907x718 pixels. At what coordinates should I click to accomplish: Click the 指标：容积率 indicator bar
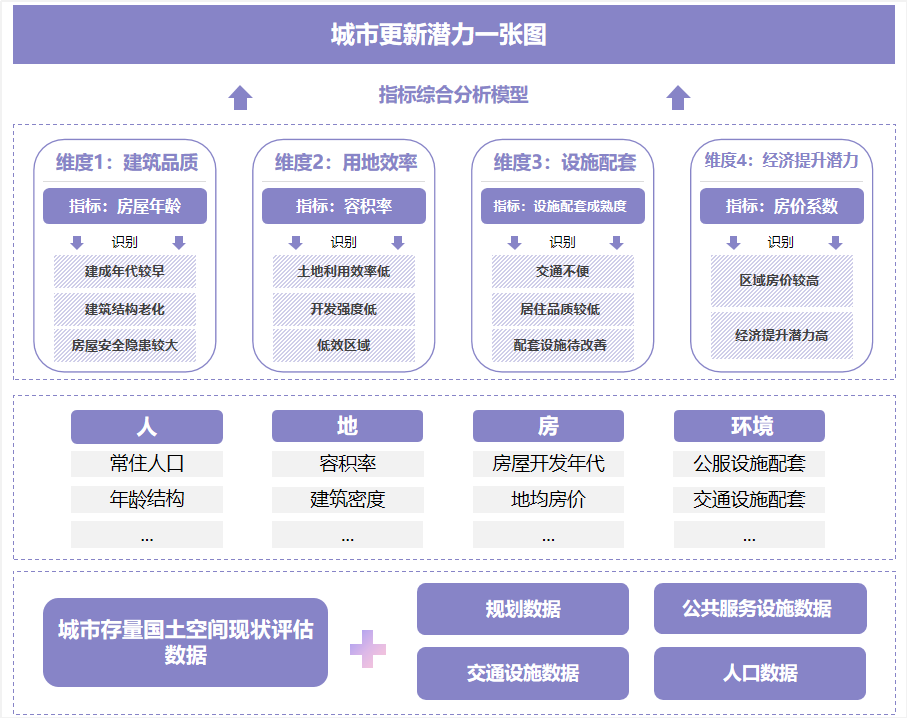pyautogui.click(x=343, y=206)
